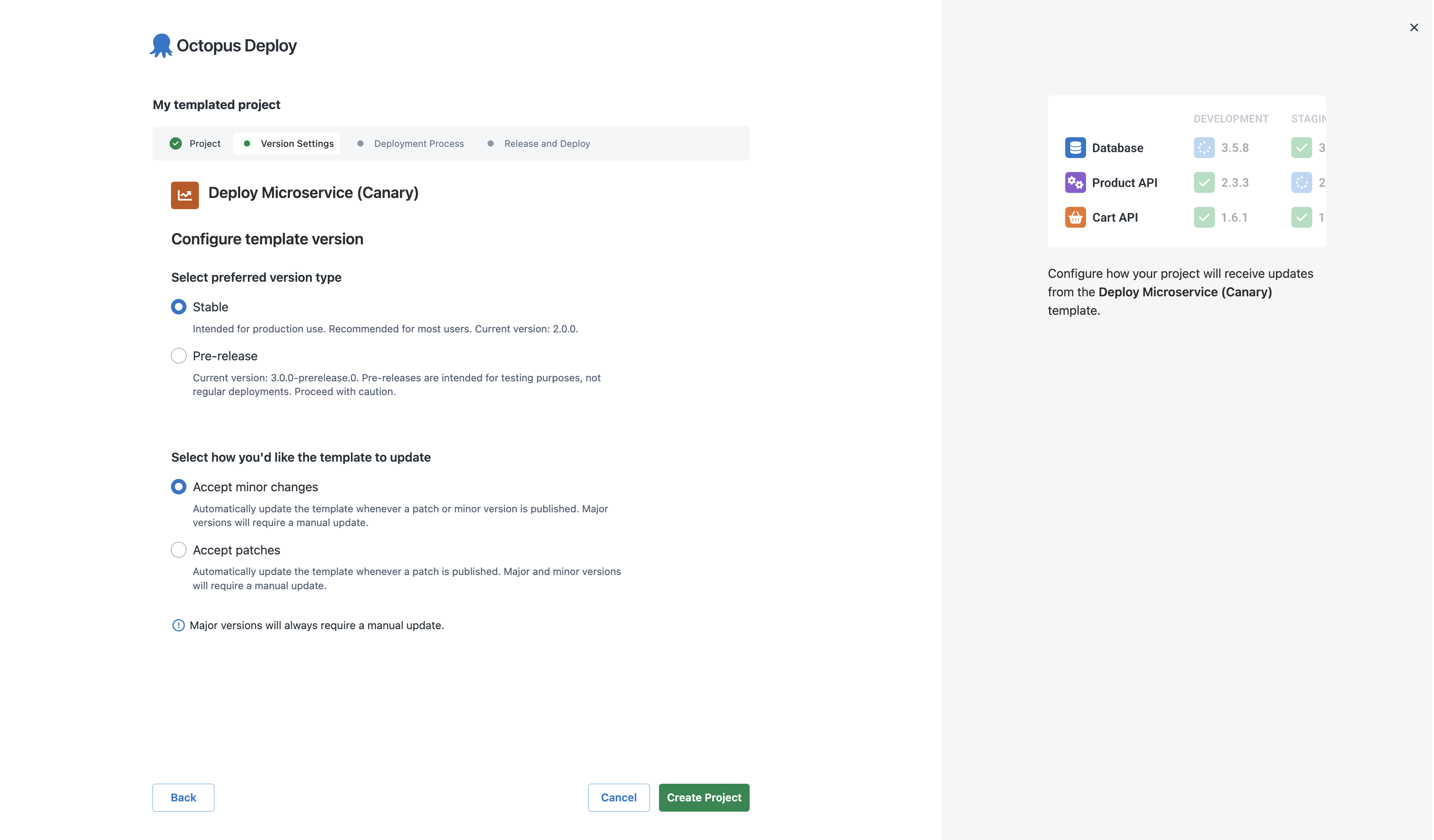Dismiss the panel with the close X
This screenshot has width=1434, height=840.
(1414, 27)
